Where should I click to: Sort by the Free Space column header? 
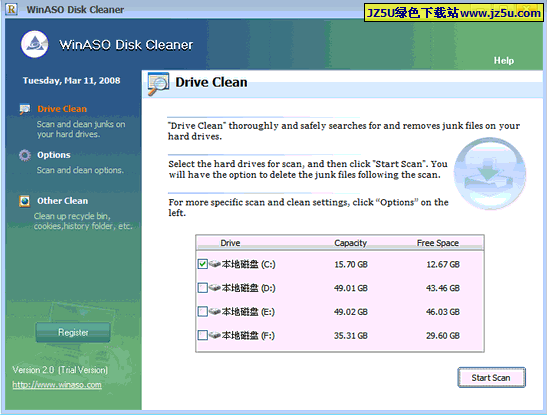438,243
